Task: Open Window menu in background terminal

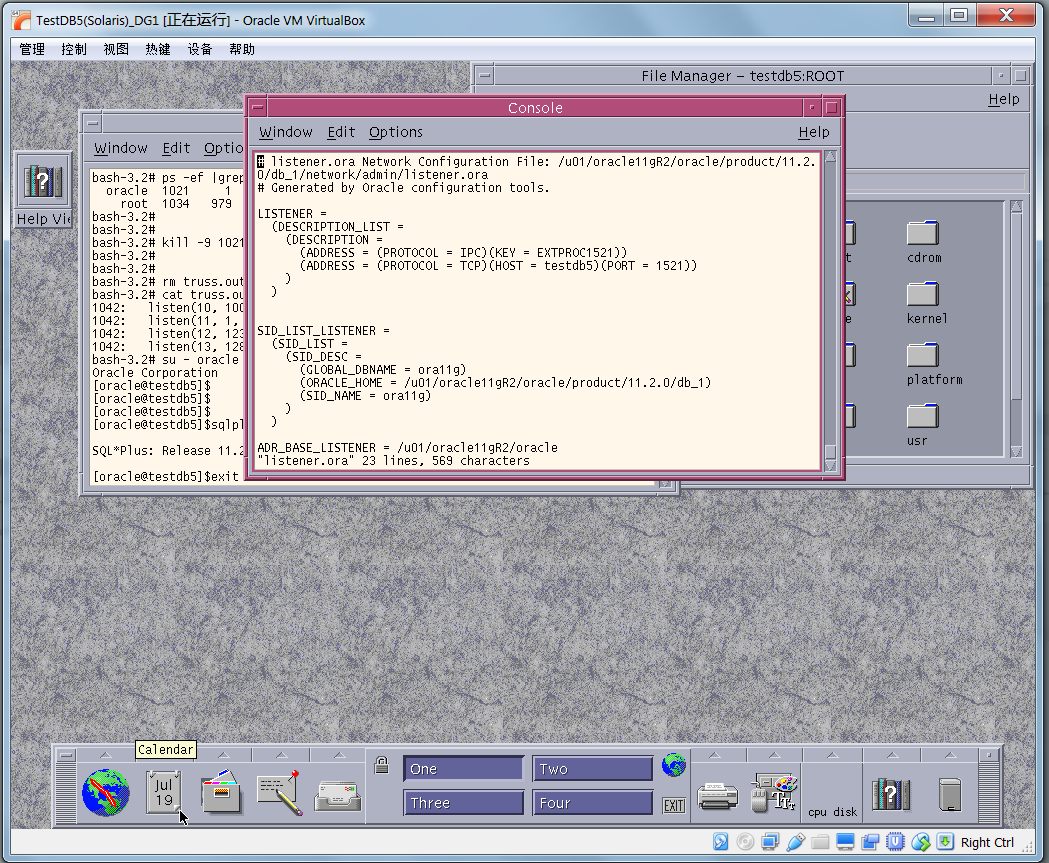Action: tap(120, 148)
